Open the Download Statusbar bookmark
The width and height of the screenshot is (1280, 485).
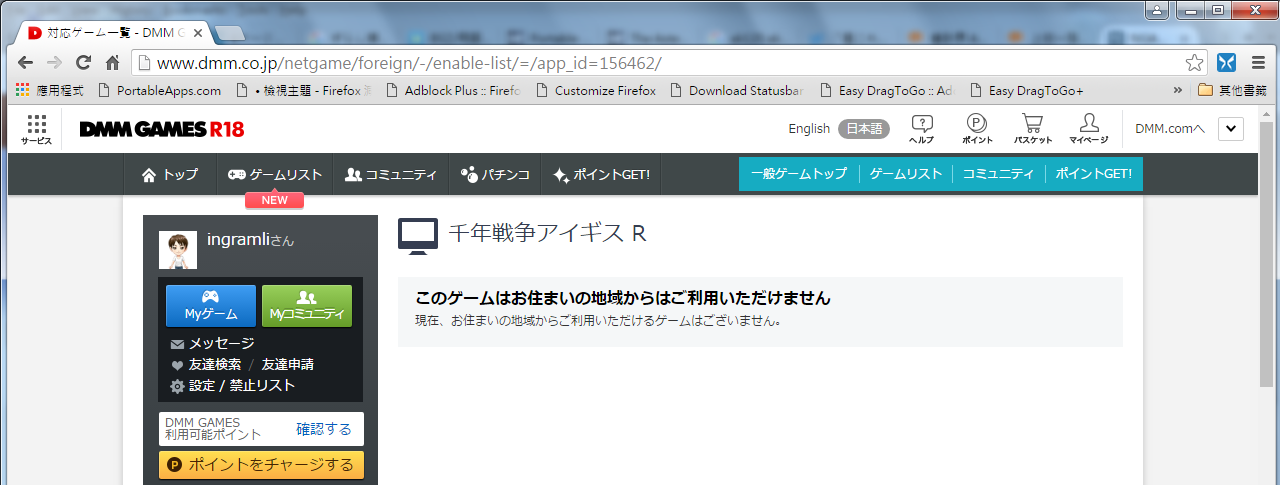737,90
